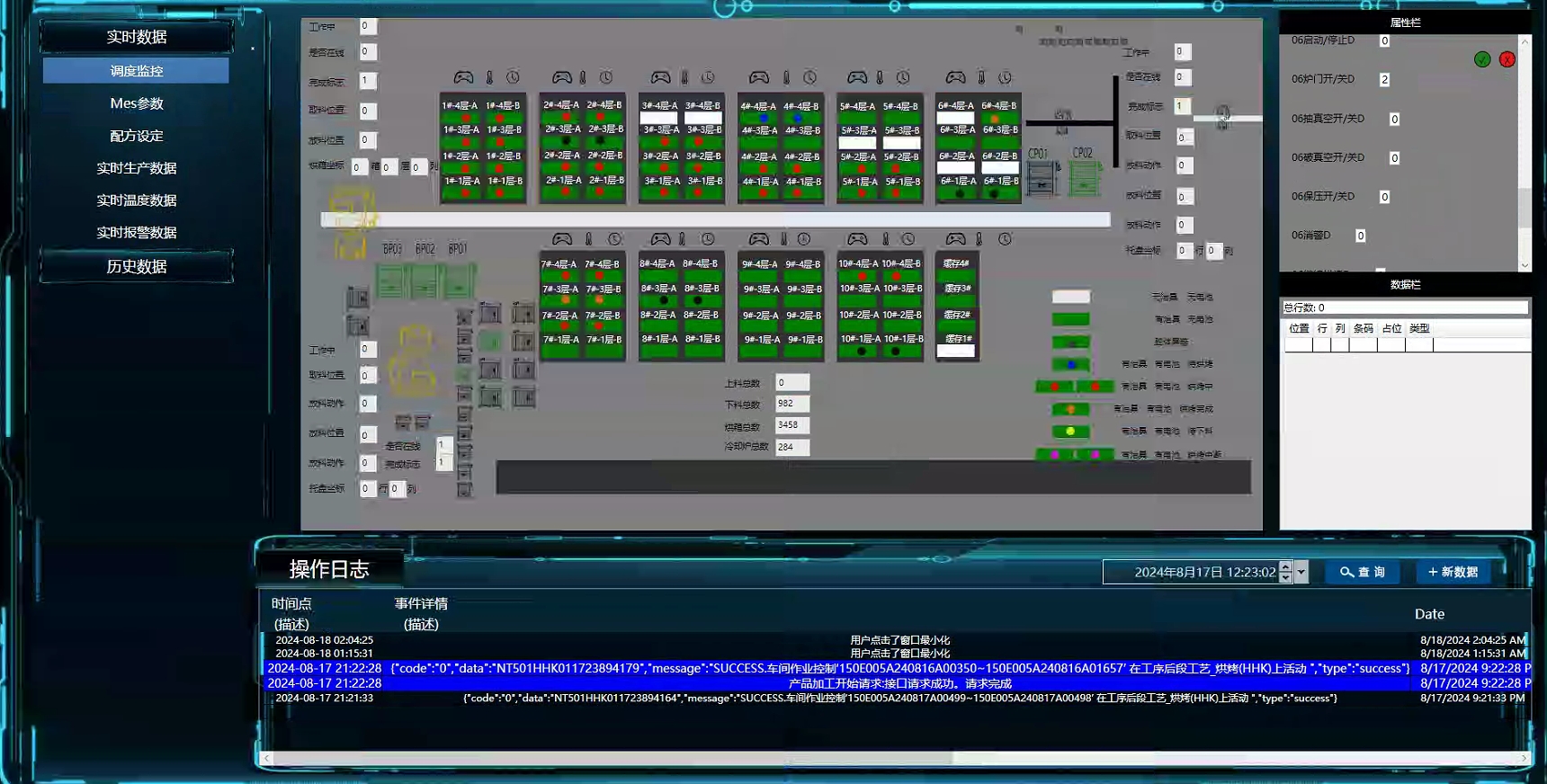Click the 新数据 button

tap(1453, 572)
